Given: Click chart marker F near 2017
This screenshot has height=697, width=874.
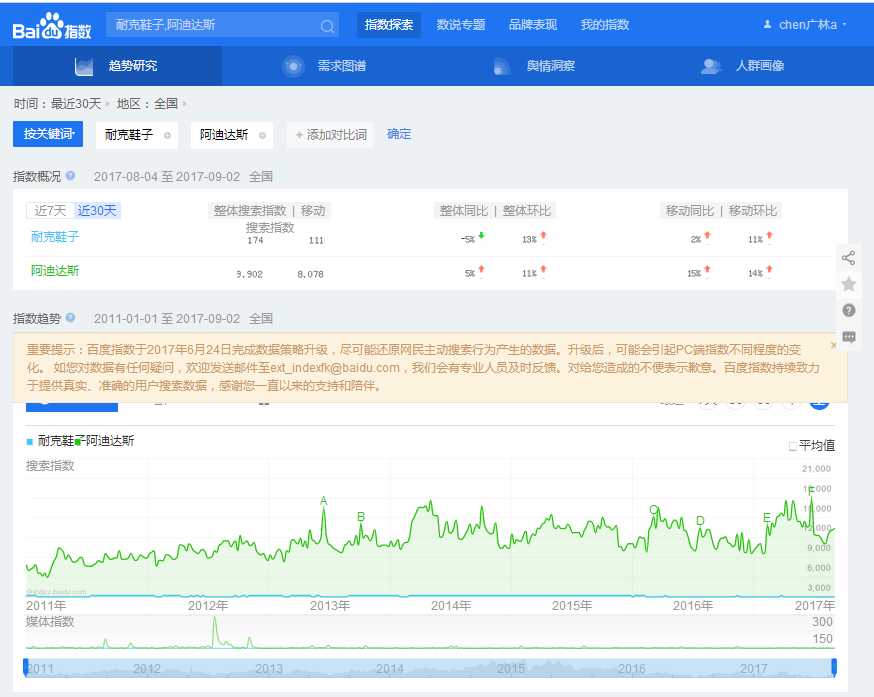Looking at the screenshot, I should pyautogui.click(x=810, y=491).
